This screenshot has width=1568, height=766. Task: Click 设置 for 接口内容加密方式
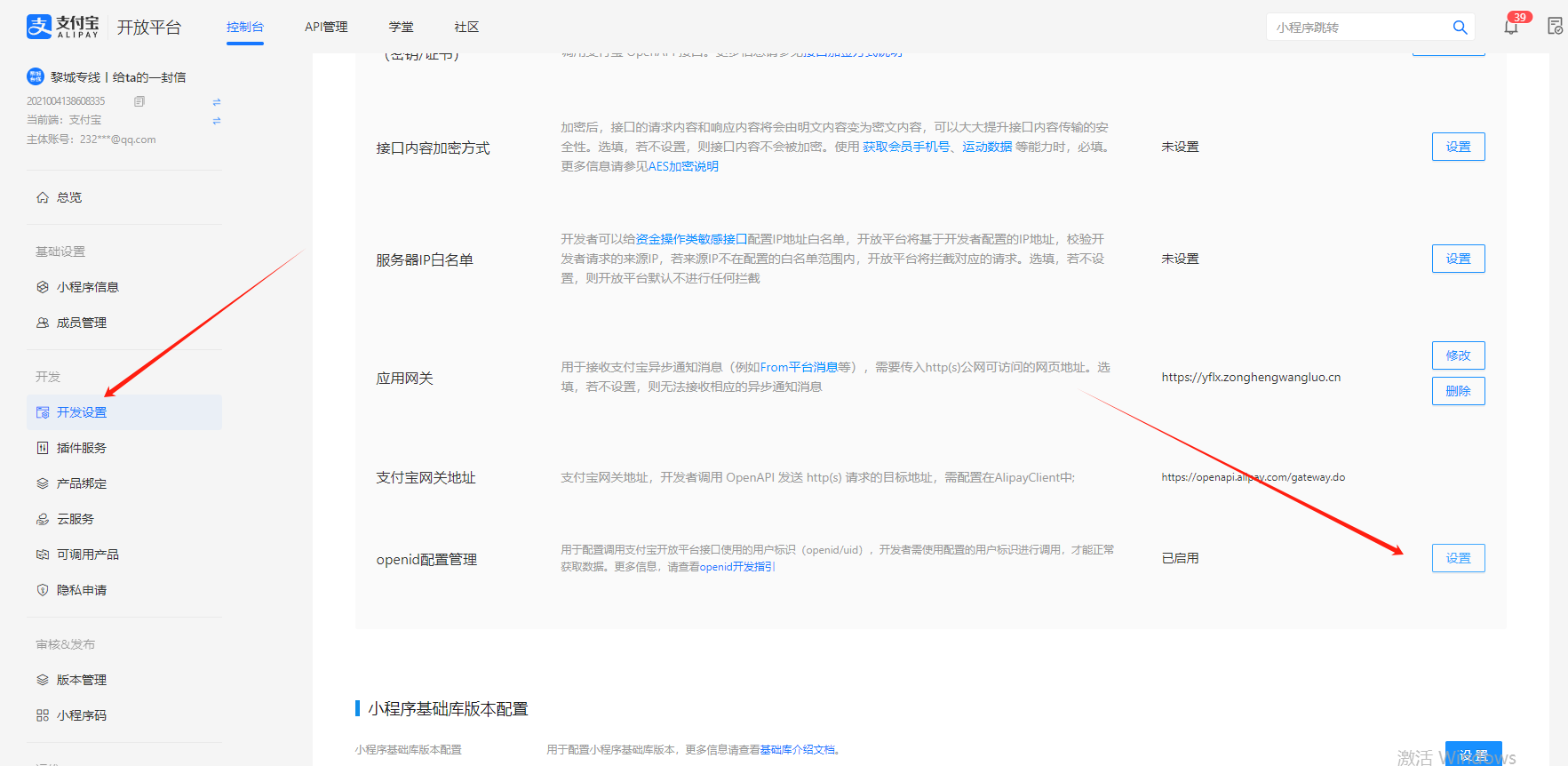(1458, 147)
